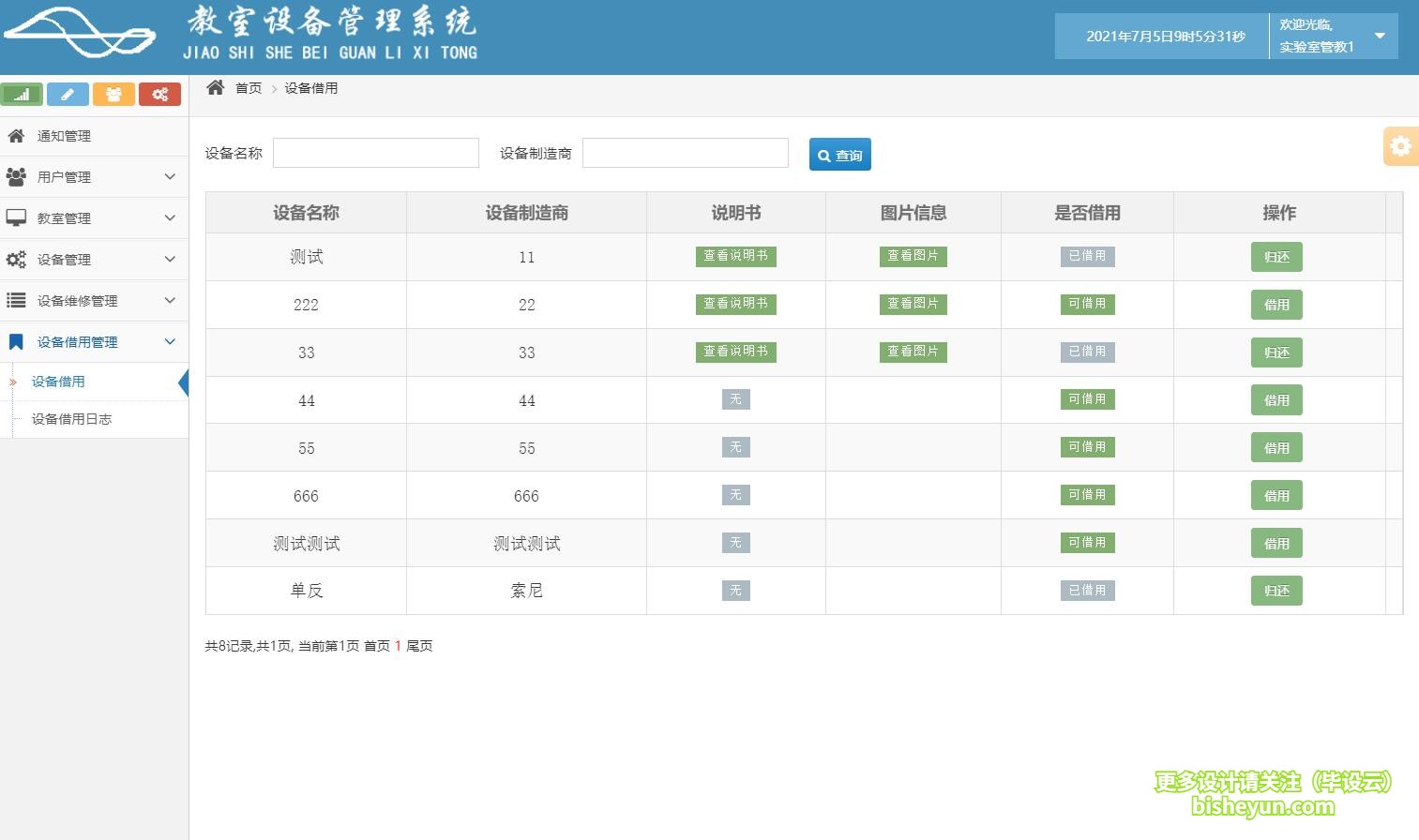Click the home icon in the breadcrumb

click(216, 87)
